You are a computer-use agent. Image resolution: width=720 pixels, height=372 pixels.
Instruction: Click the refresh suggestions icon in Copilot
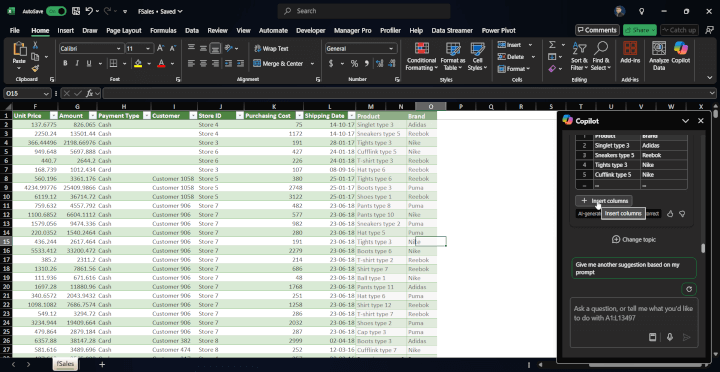[689, 289]
